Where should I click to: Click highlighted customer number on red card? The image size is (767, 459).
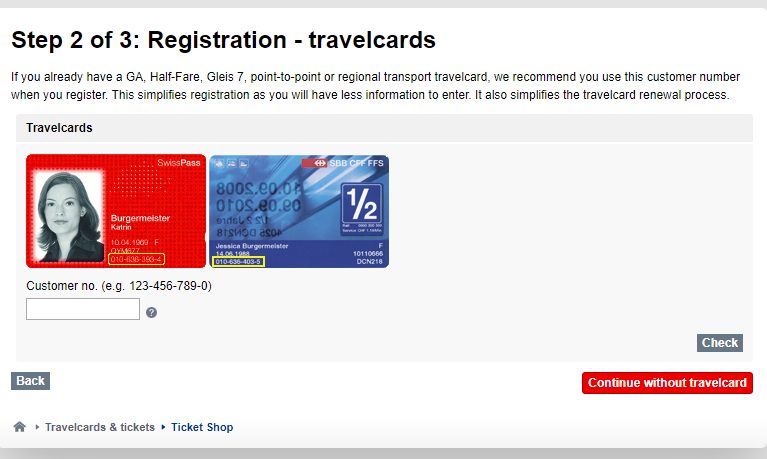click(x=136, y=259)
